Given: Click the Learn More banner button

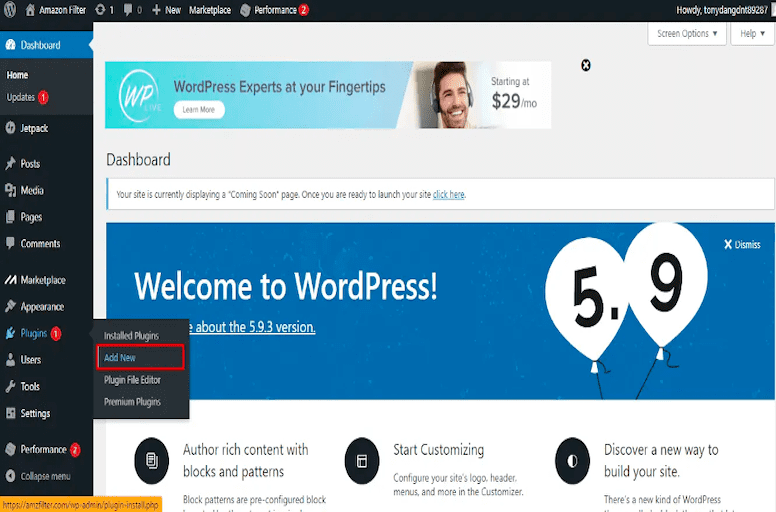Looking at the screenshot, I should pos(199,109).
